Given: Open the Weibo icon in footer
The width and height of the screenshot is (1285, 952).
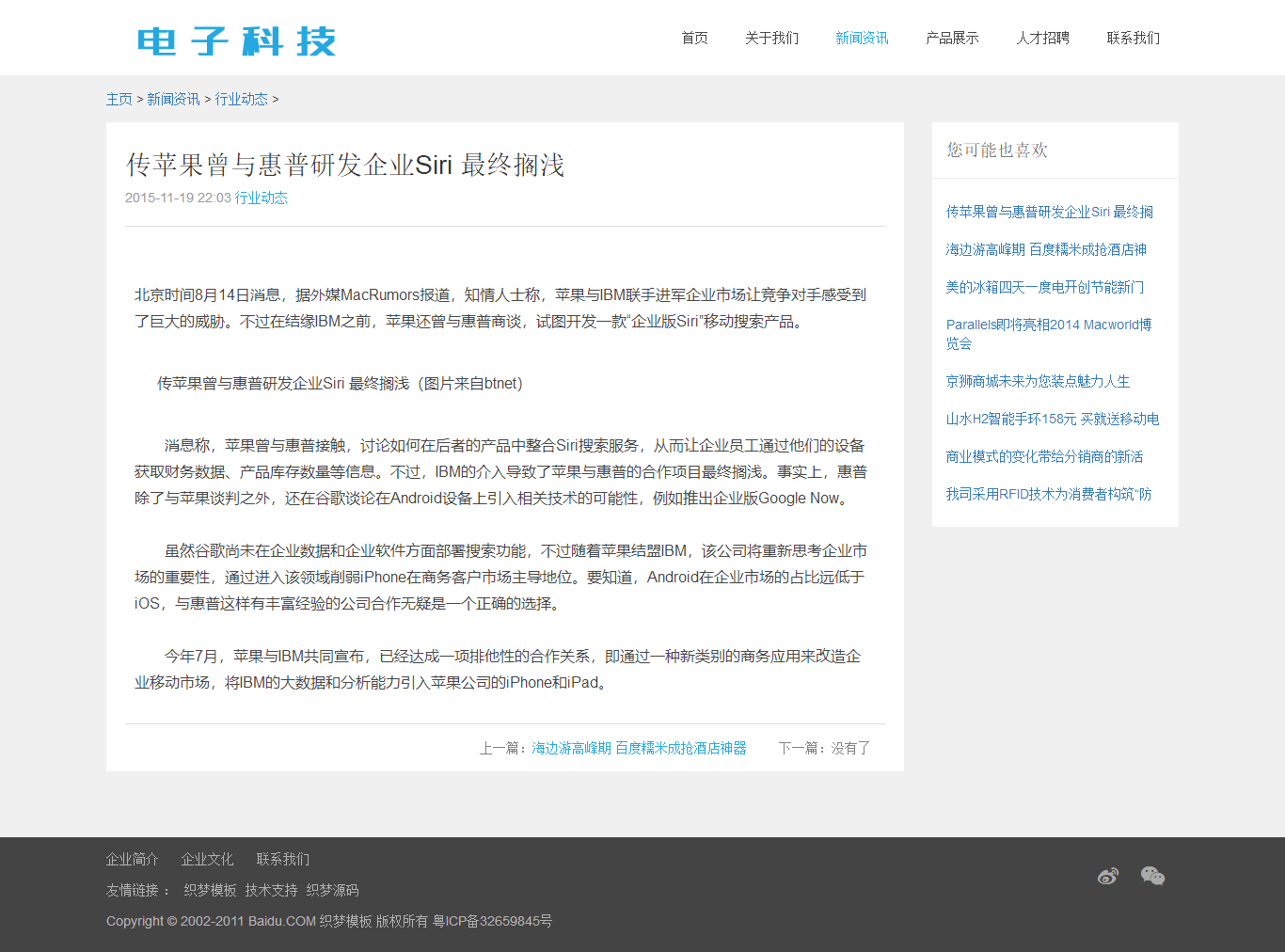Looking at the screenshot, I should click(x=1108, y=877).
